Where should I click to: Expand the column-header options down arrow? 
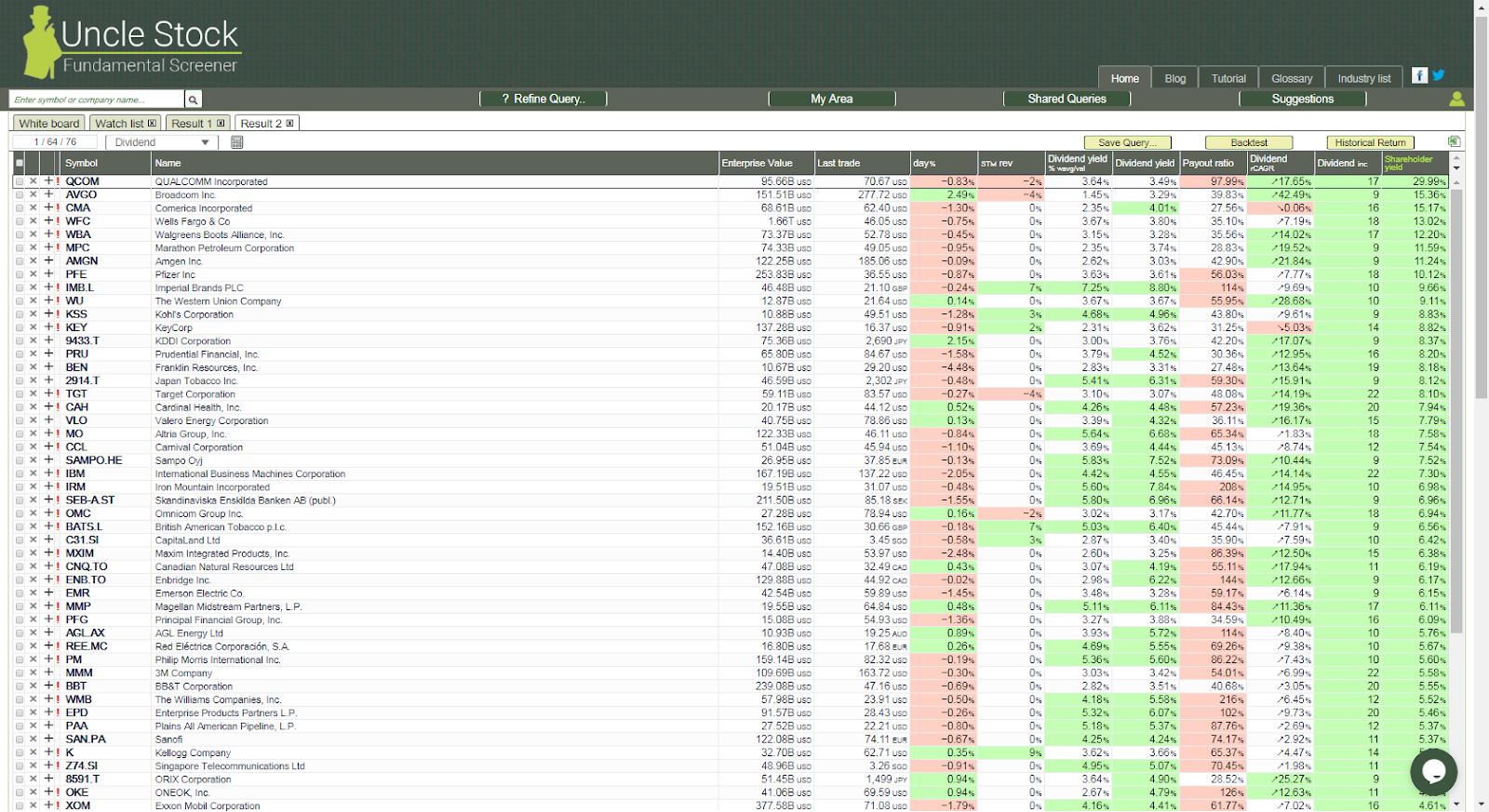tap(1456, 167)
